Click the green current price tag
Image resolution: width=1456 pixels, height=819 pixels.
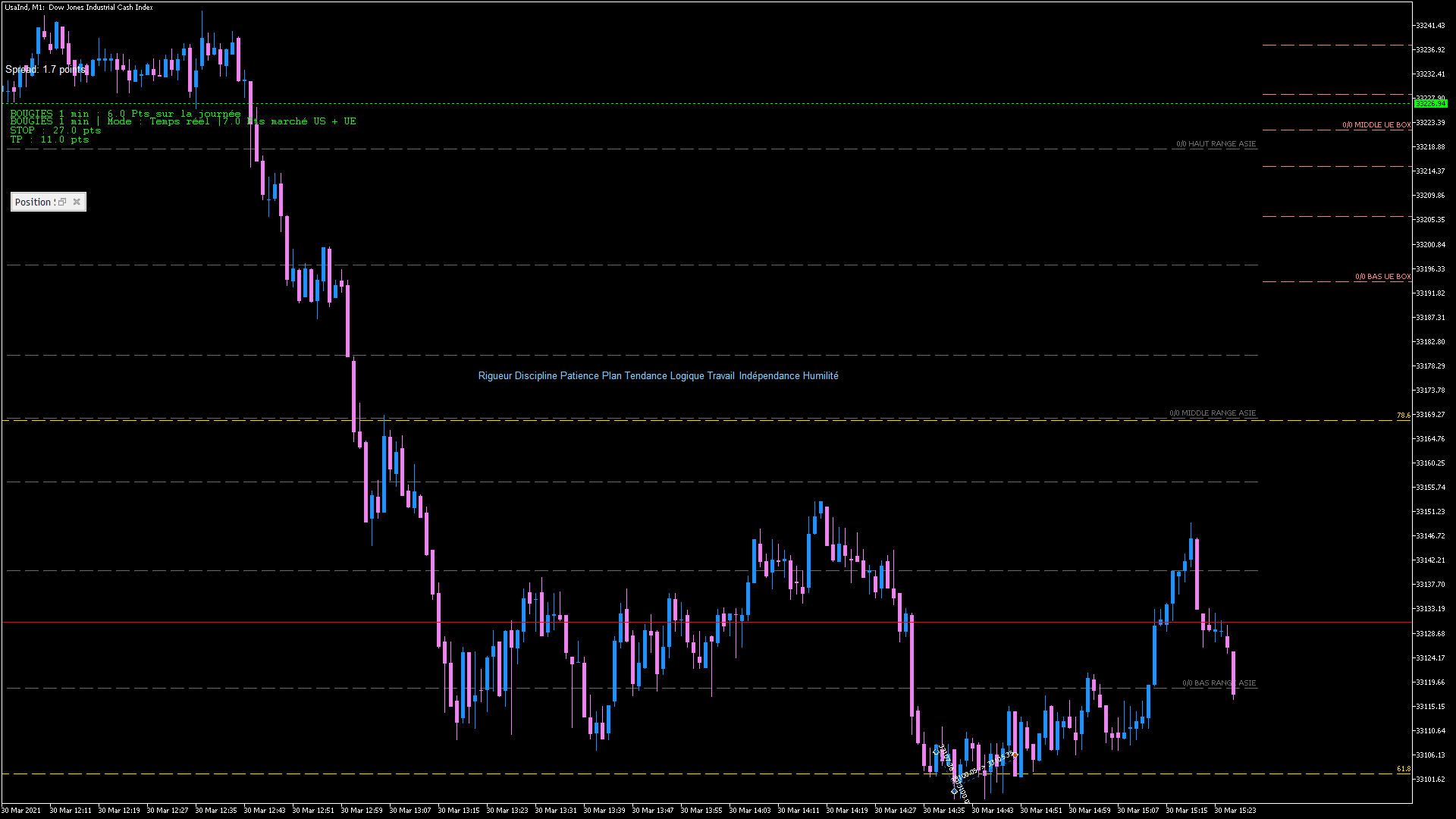(x=1429, y=103)
